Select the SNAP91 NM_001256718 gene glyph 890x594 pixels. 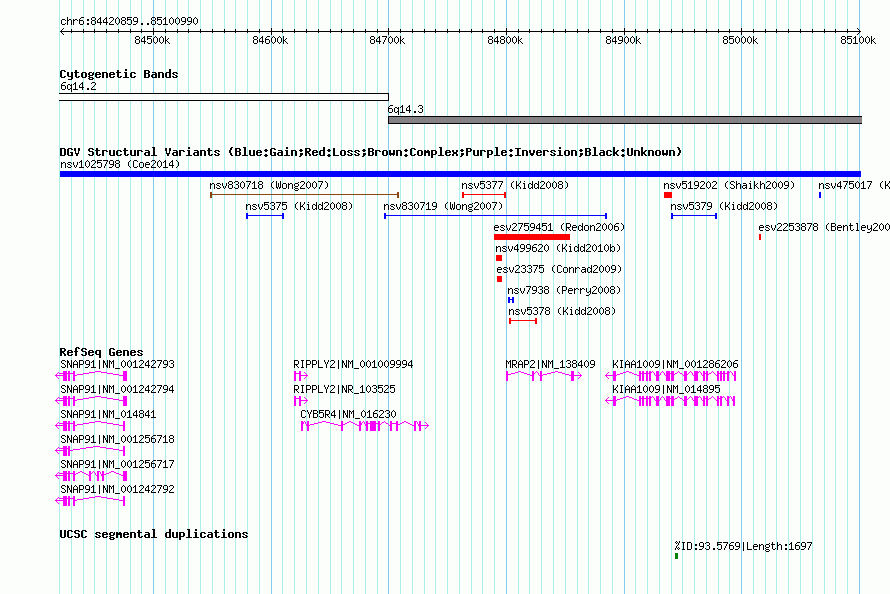pyautogui.click(x=90, y=451)
